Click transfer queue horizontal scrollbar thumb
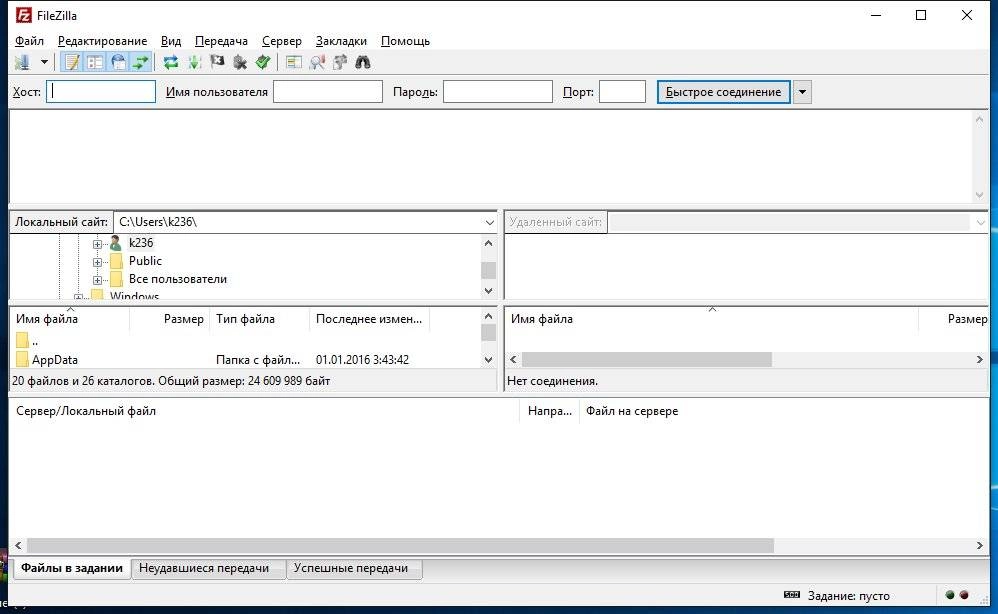 (x=400, y=545)
